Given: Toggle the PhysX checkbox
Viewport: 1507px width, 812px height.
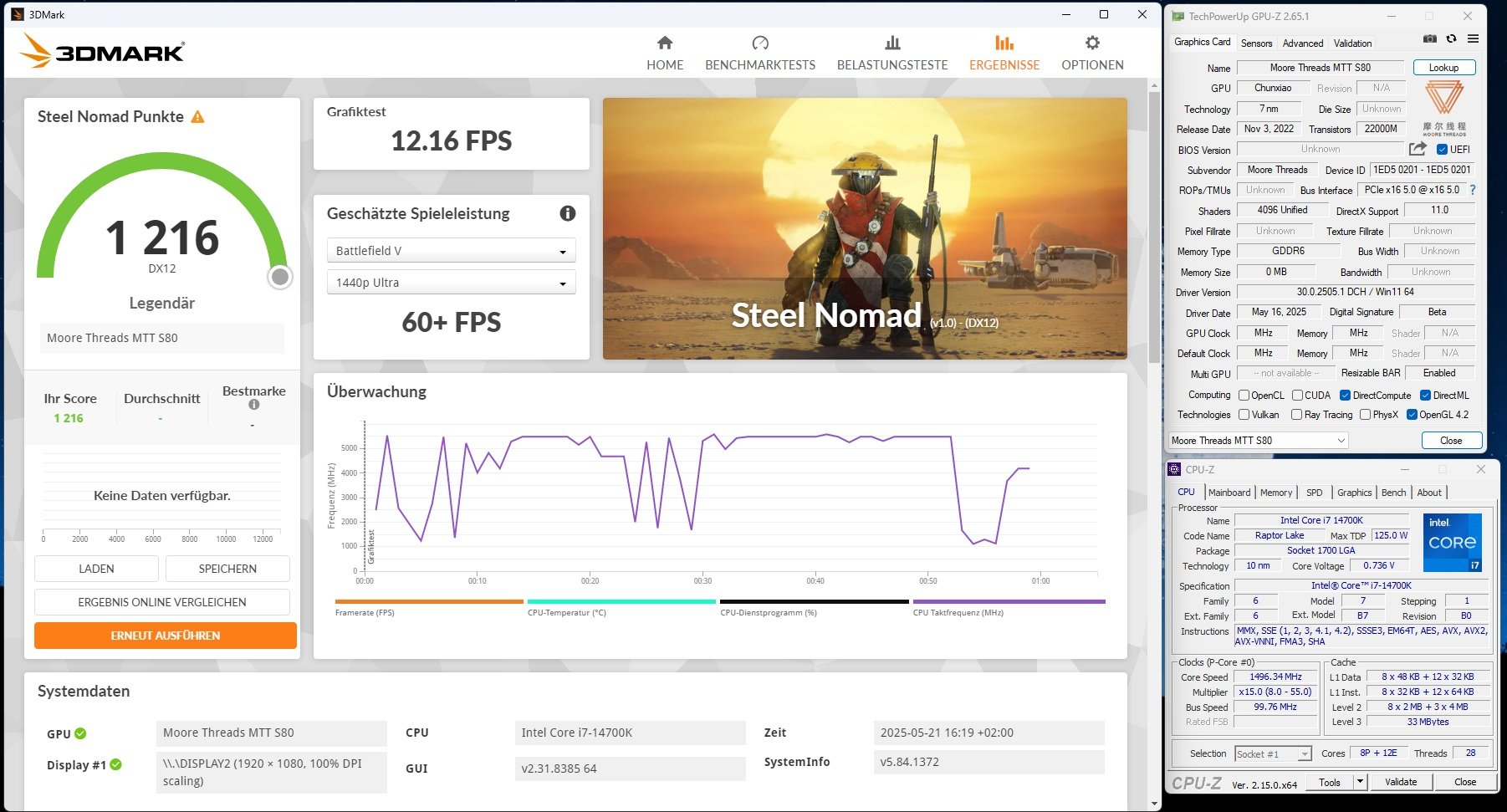Looking at the screenshot, I should [x=1365, y=415].
